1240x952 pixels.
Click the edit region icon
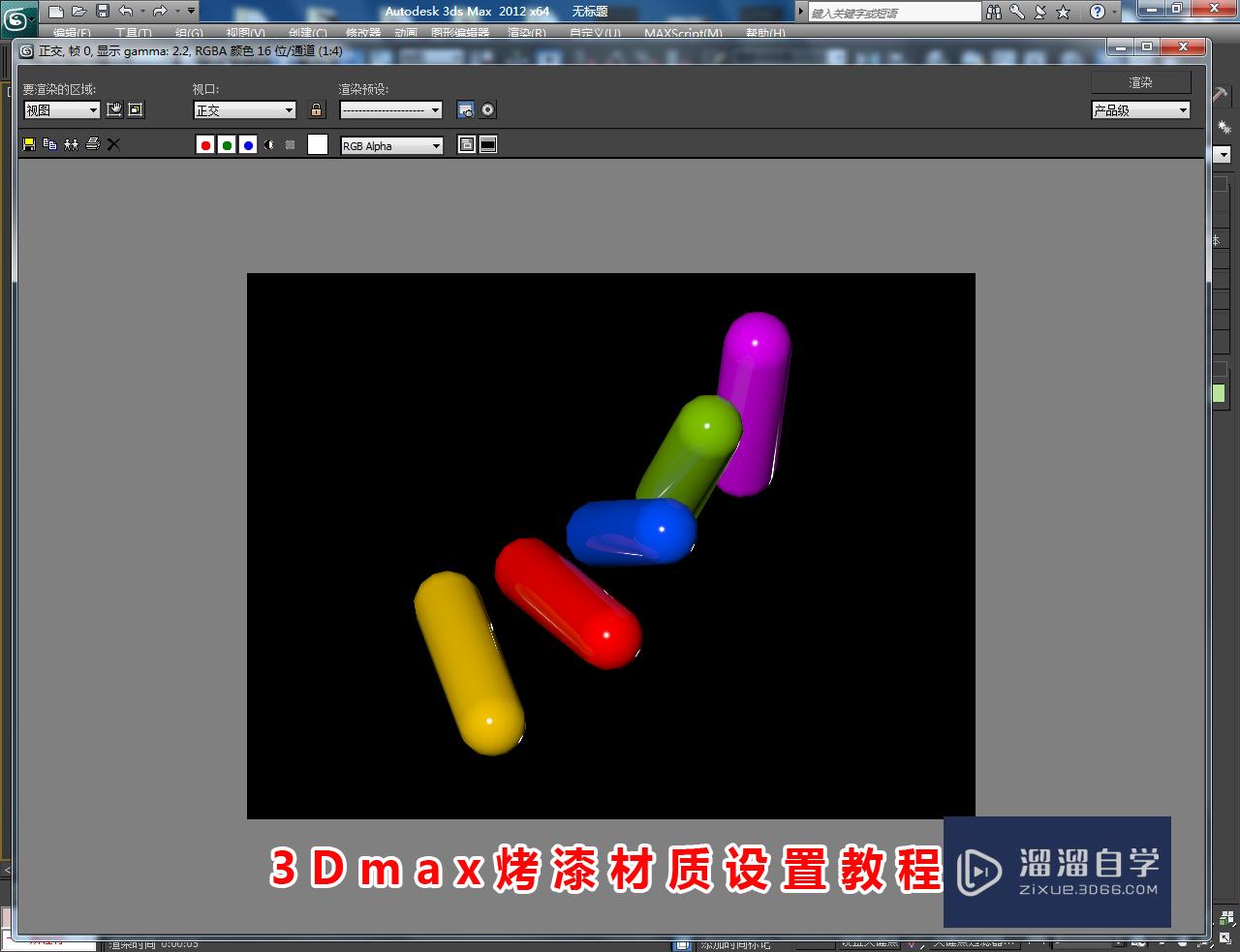114,109
